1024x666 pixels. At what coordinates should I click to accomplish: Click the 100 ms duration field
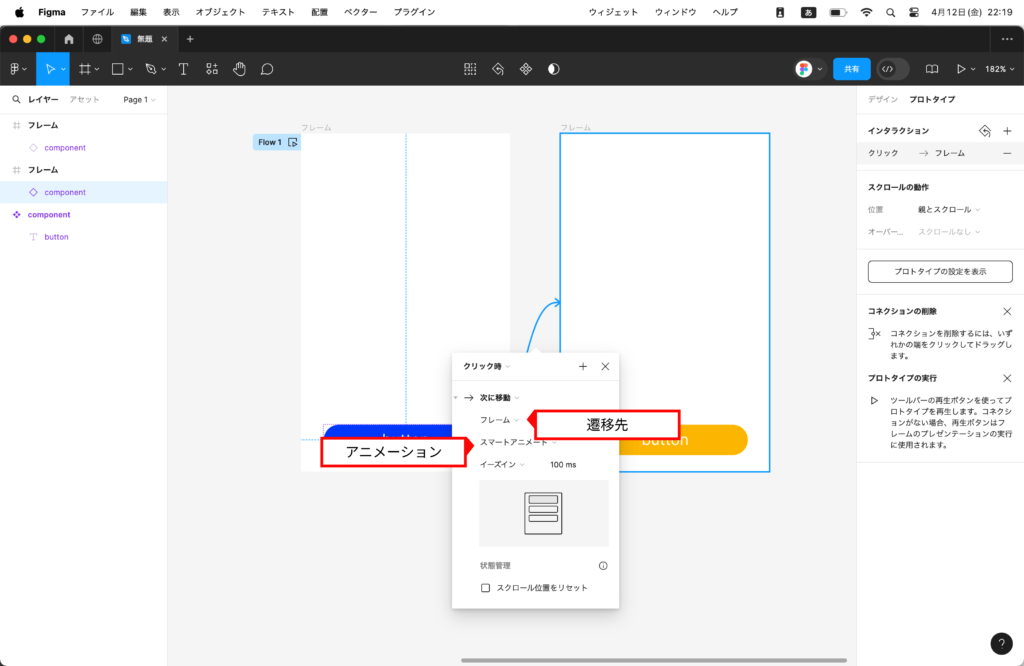[x=563, y=464]
